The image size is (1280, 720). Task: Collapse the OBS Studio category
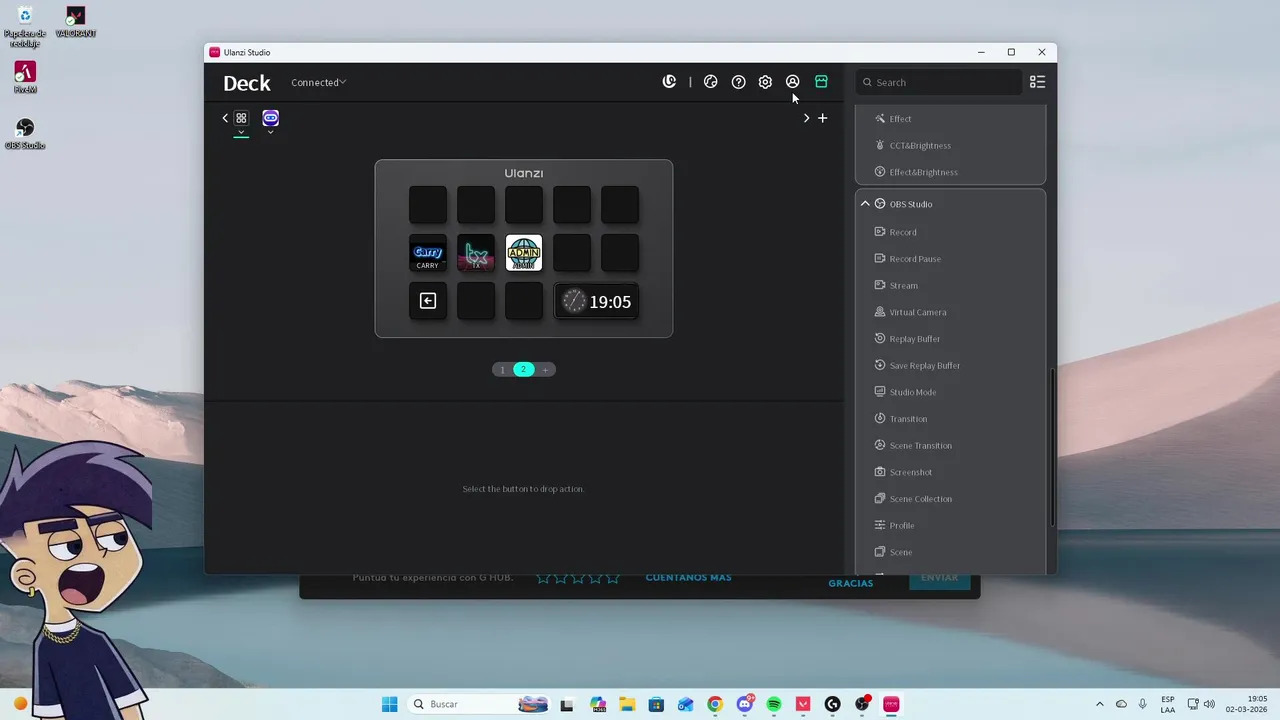click(x=865, y=204)
